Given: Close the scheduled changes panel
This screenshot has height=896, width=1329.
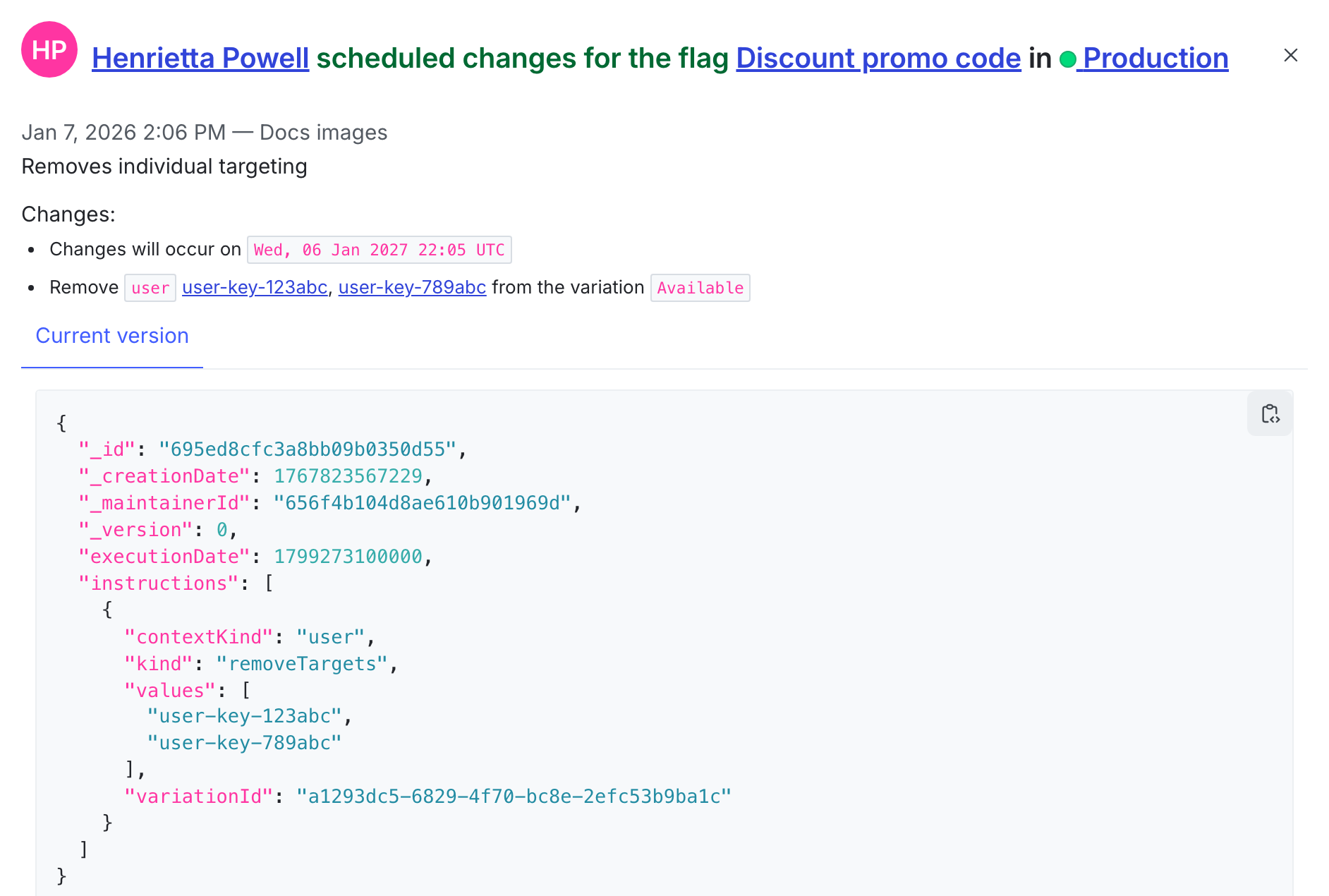Looking at the screenshot, I should tap(1290, 56).
